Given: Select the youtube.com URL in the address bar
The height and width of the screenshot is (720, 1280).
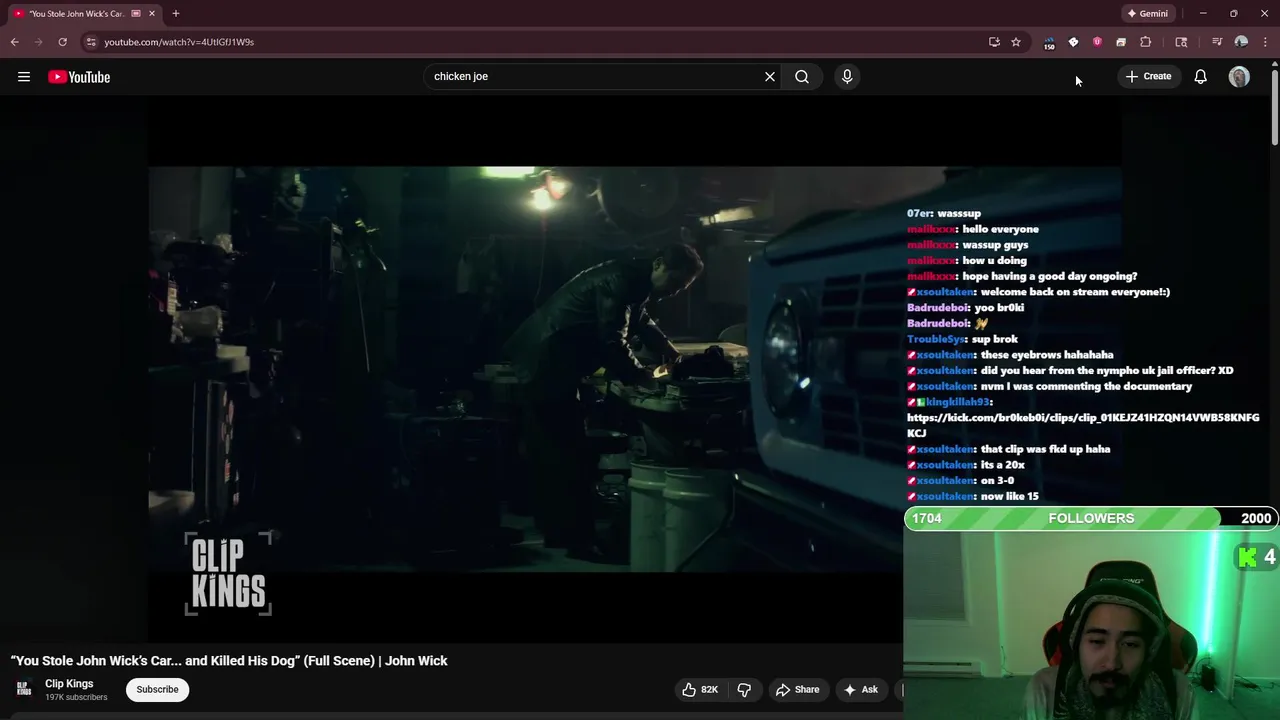Looking at the screenshot, I should (x=179, y=42).
